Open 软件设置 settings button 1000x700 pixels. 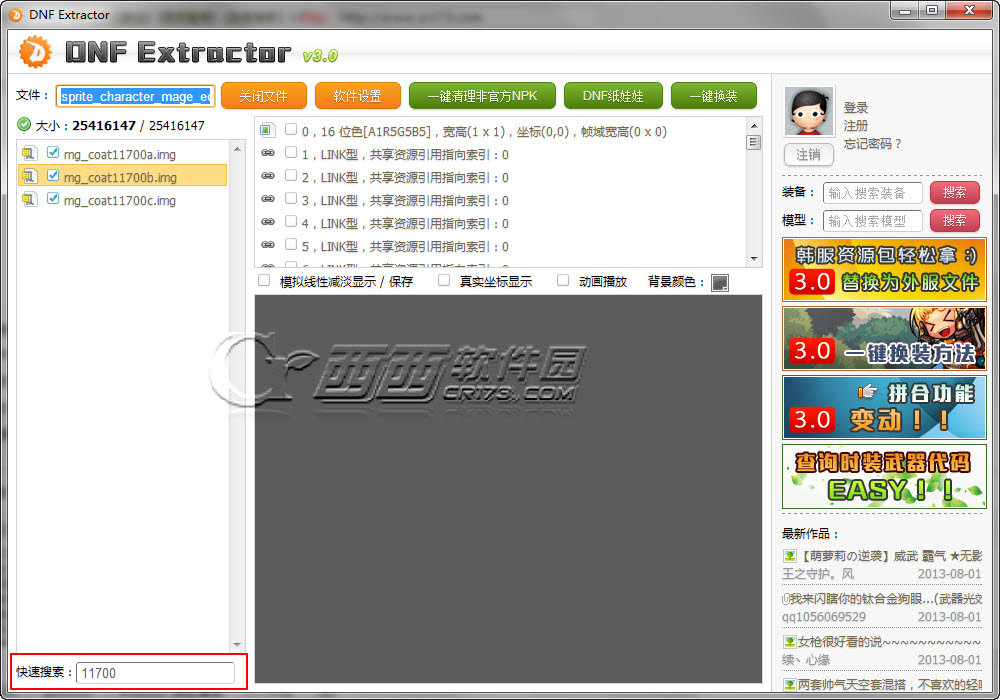coord(358,96)
